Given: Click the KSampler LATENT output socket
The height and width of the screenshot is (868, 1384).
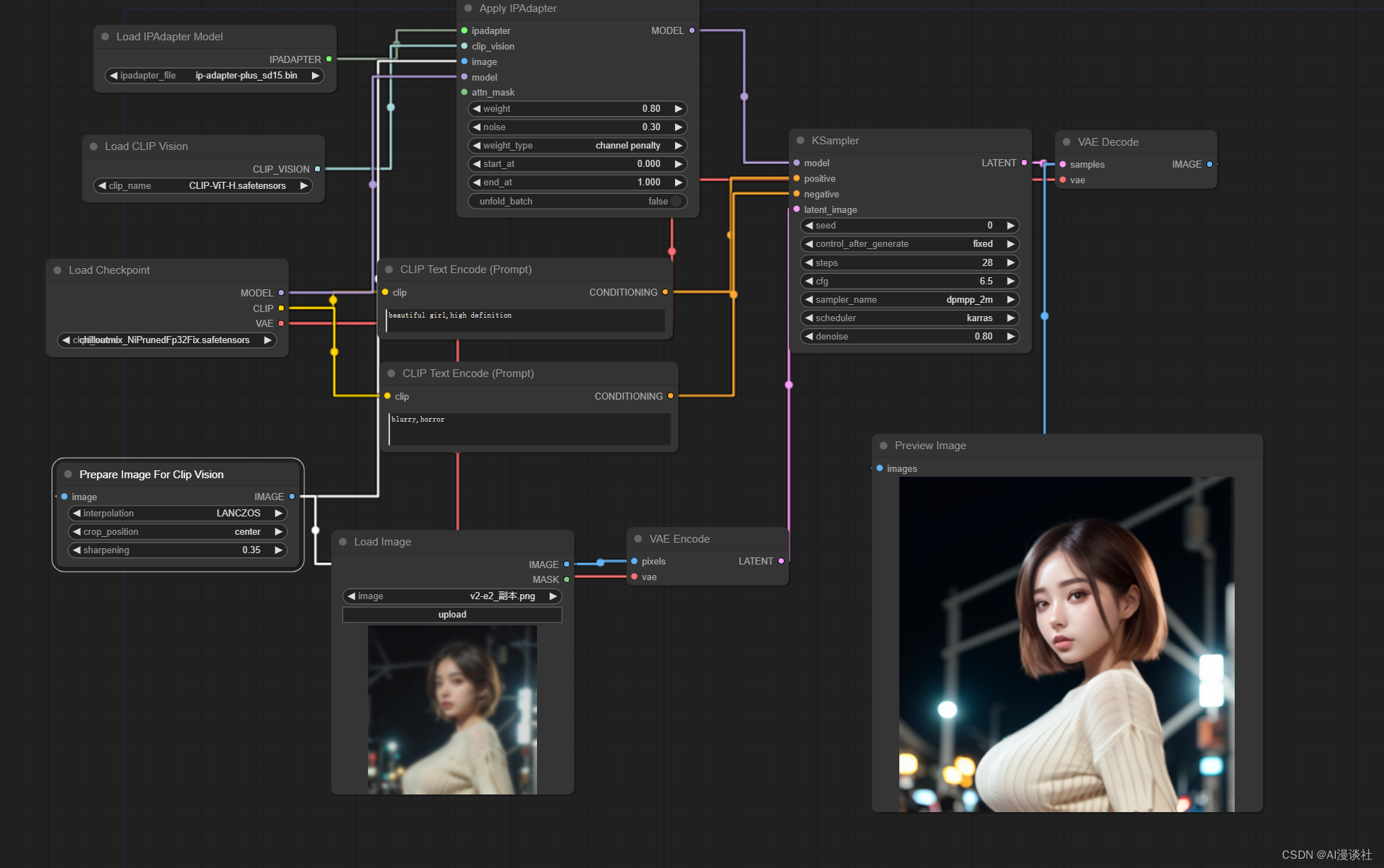Looking at the screenshot, I should [1024, 163].
